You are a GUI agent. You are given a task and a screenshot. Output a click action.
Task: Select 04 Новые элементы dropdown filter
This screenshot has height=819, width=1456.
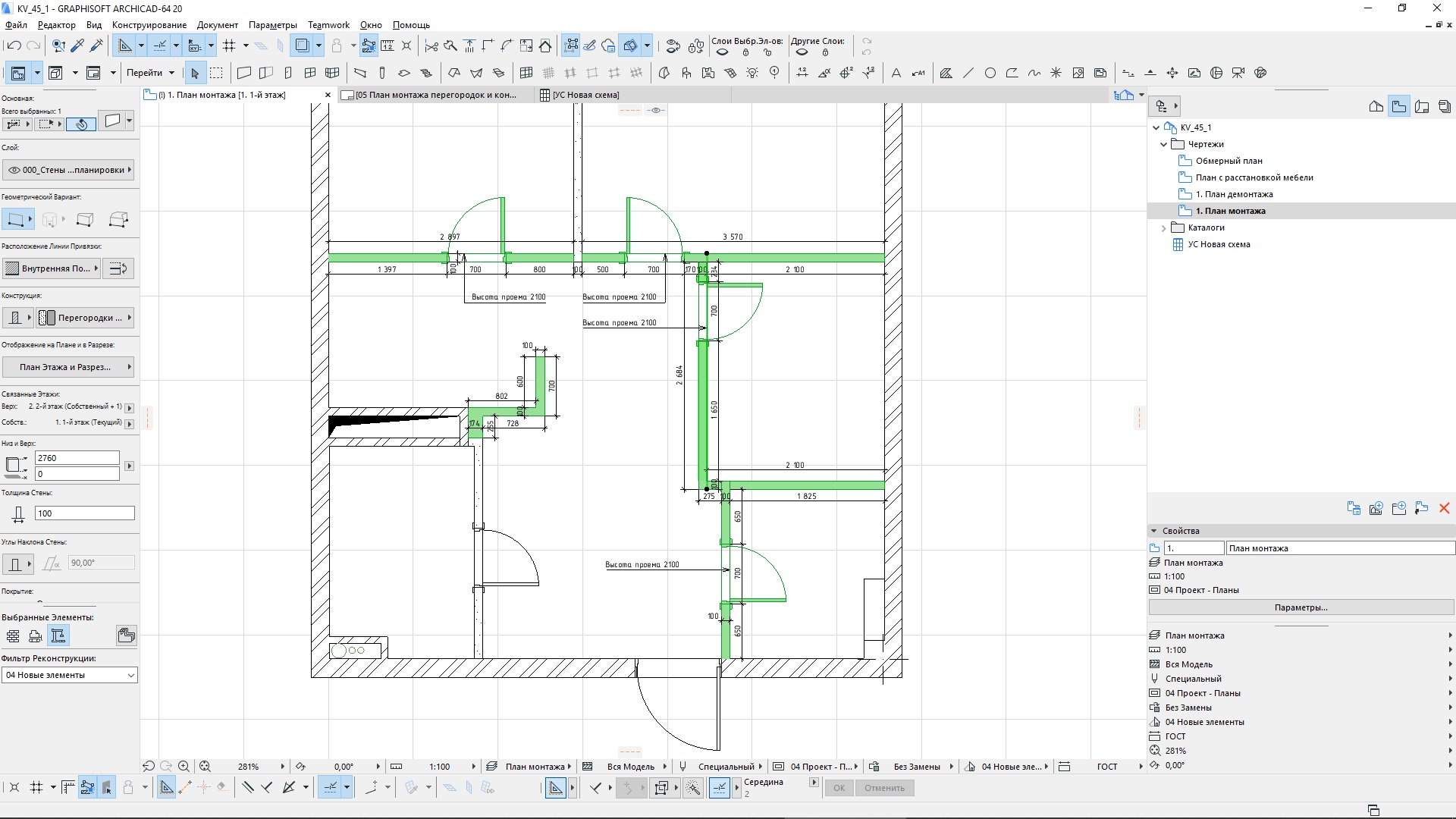click(x=68, y=674)
